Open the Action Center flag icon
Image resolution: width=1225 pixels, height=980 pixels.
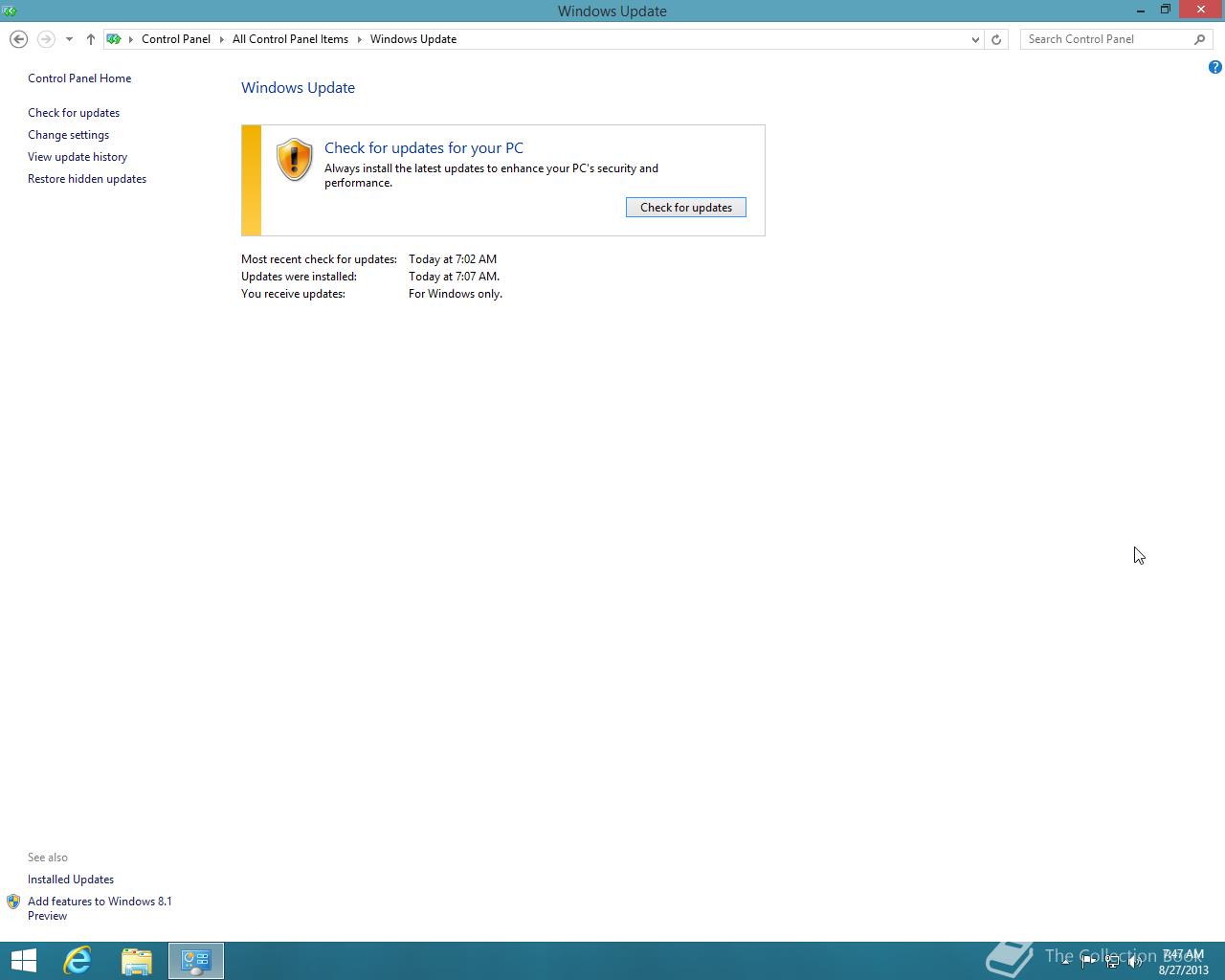pos(1088,961)
